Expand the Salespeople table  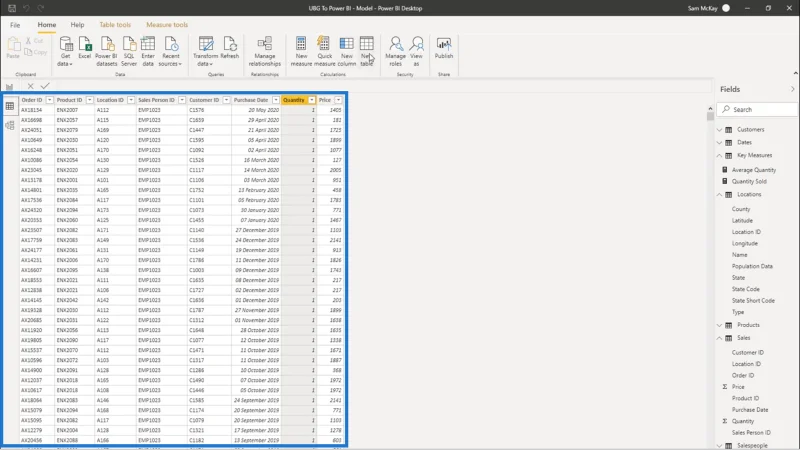click(719, 445)
